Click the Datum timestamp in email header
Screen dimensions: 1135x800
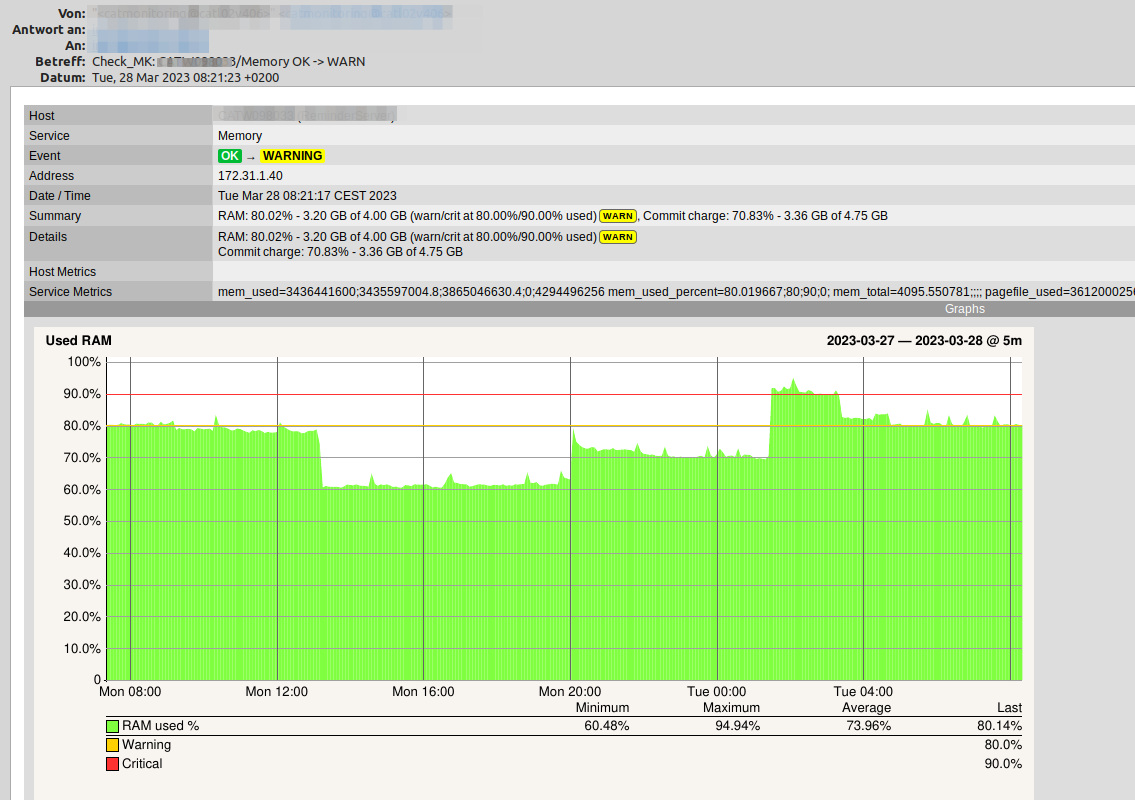[185, 77]
